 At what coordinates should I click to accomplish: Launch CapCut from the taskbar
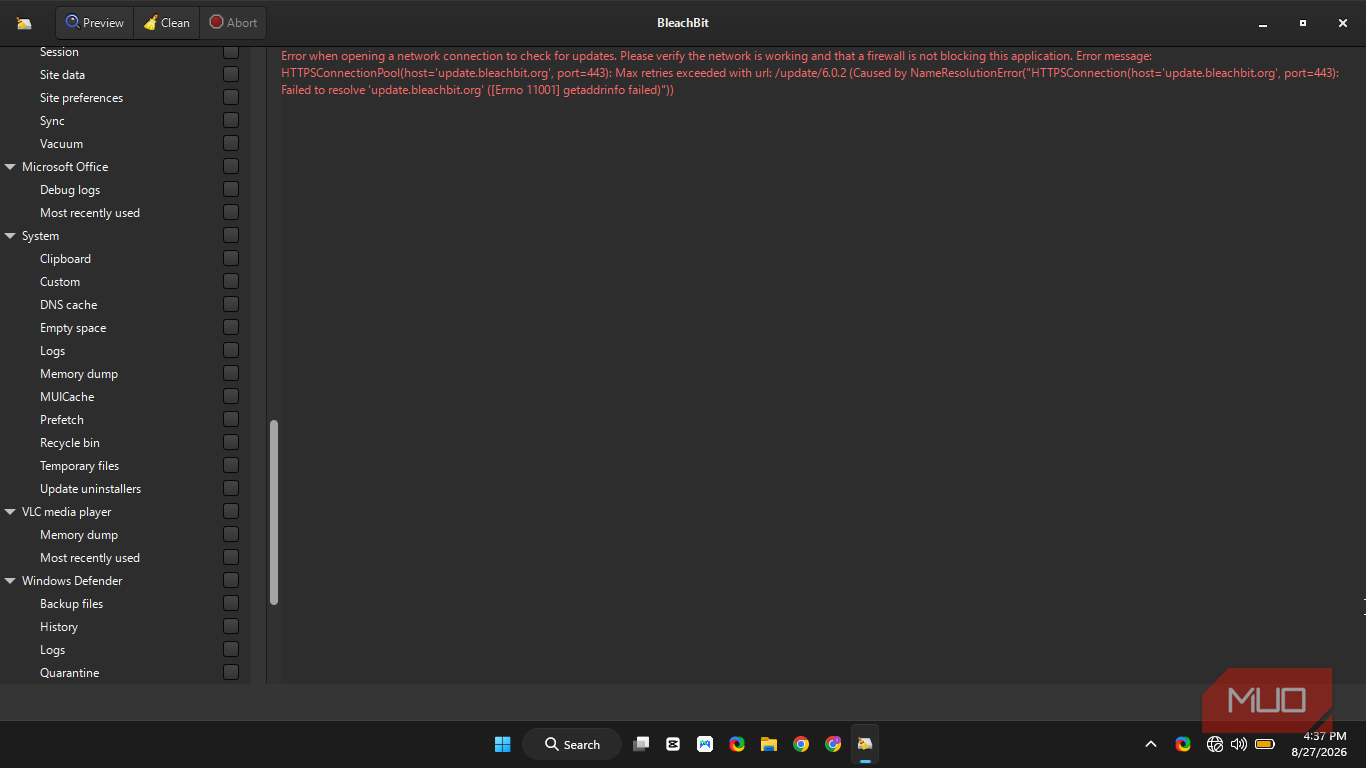[673, 744]
